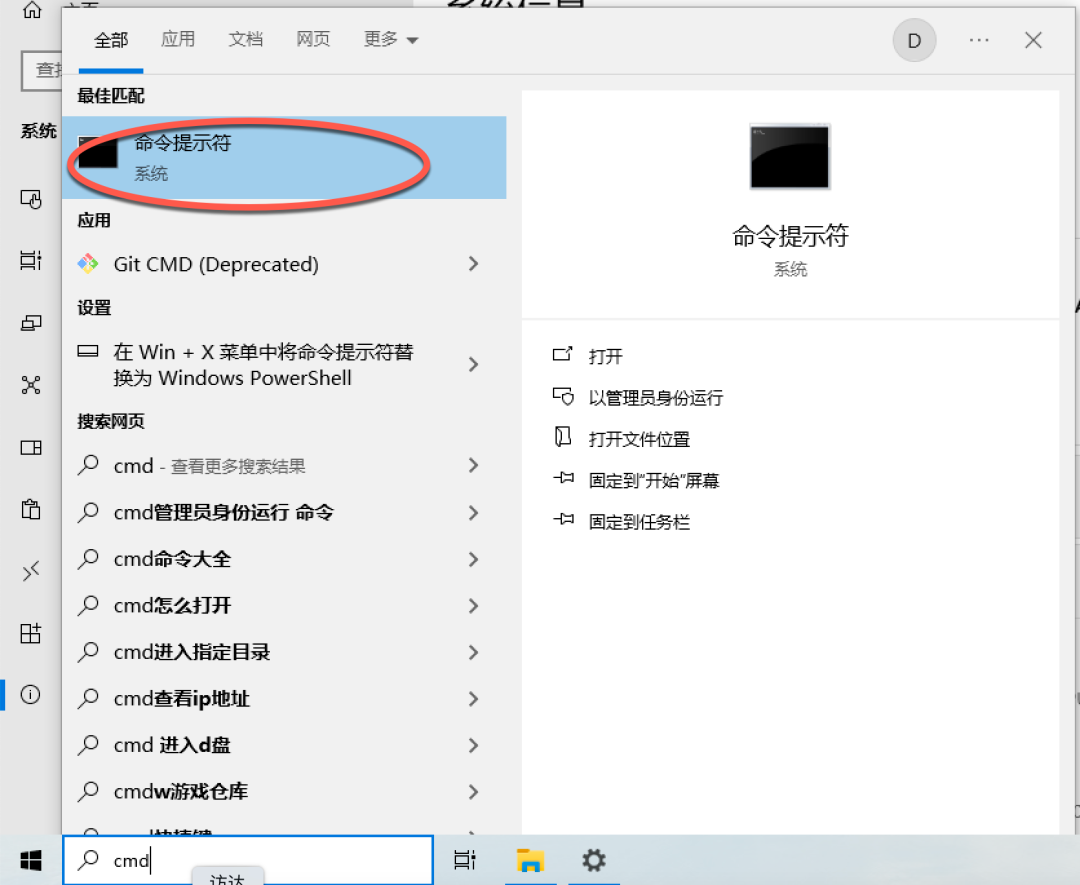The height and width of the screenshot is (885, 1080).
Task: Open Settings gear from the taskbar
Action: pyautogui.click(x=593, y=860)
